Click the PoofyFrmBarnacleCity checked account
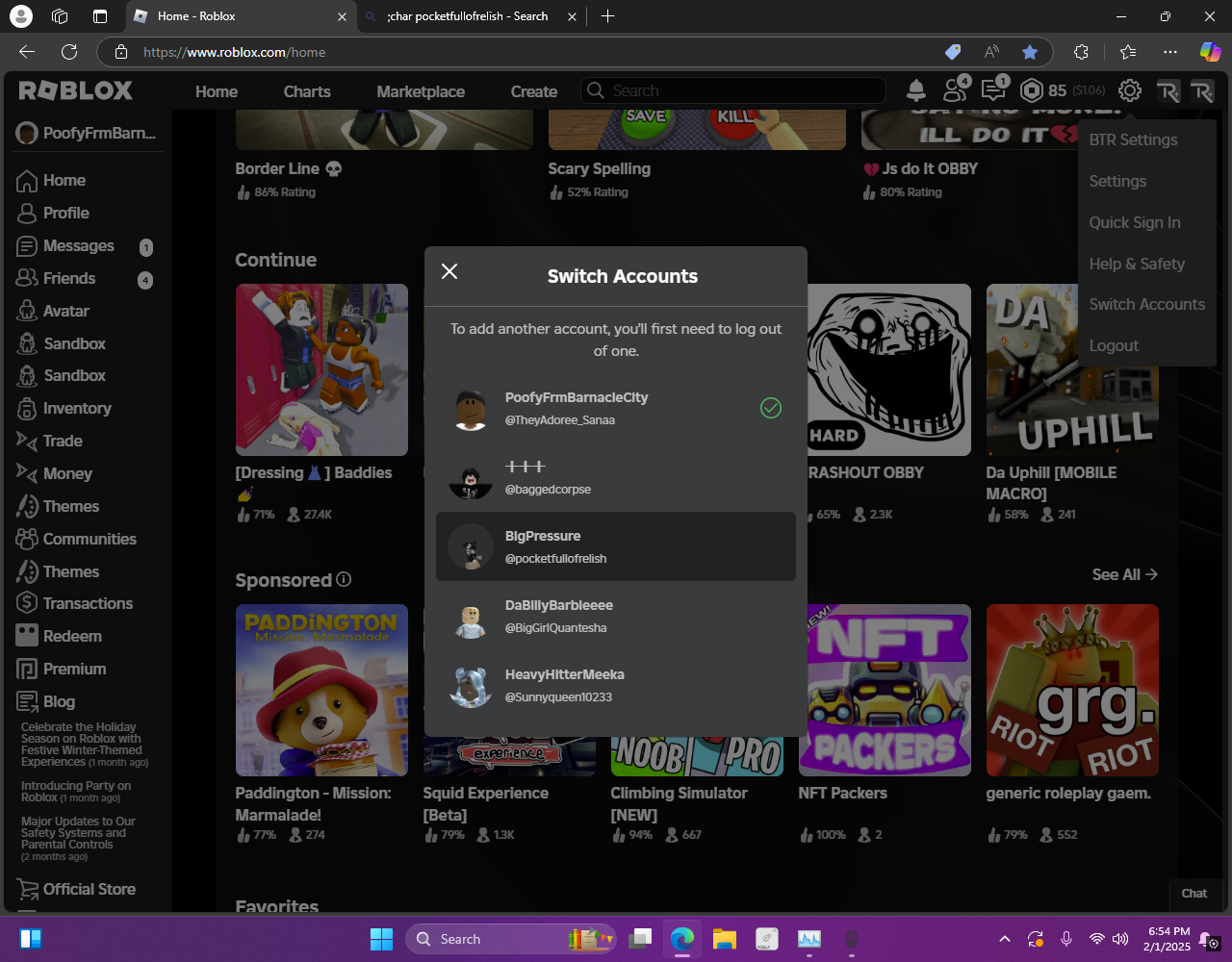1232x962 pixels. coord(616,408)
